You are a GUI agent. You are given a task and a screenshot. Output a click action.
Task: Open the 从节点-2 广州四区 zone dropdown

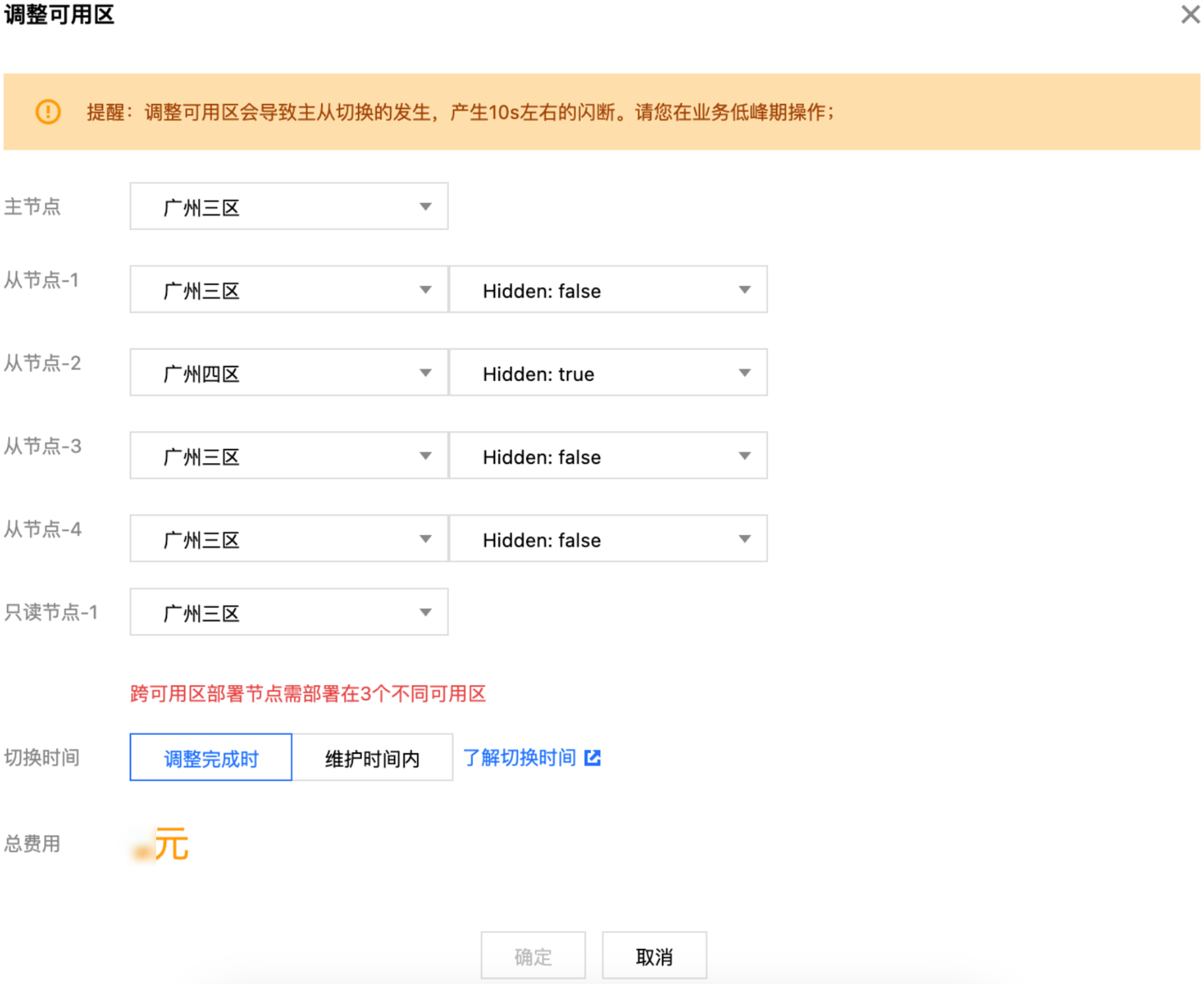(x=289, y=372)
